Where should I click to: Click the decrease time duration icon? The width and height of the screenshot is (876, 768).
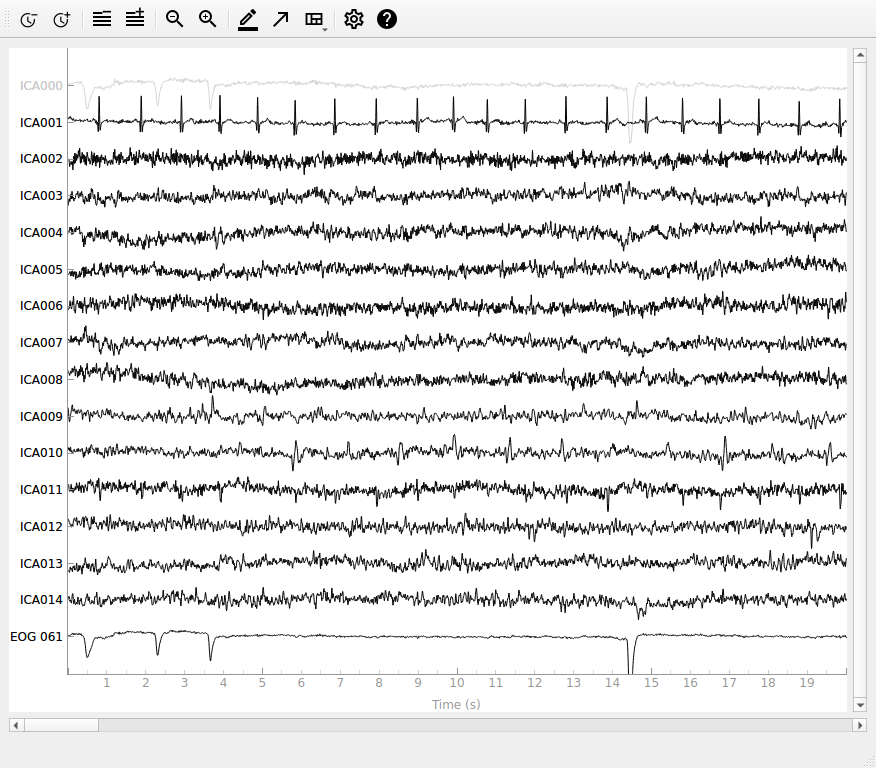[28, 20]
